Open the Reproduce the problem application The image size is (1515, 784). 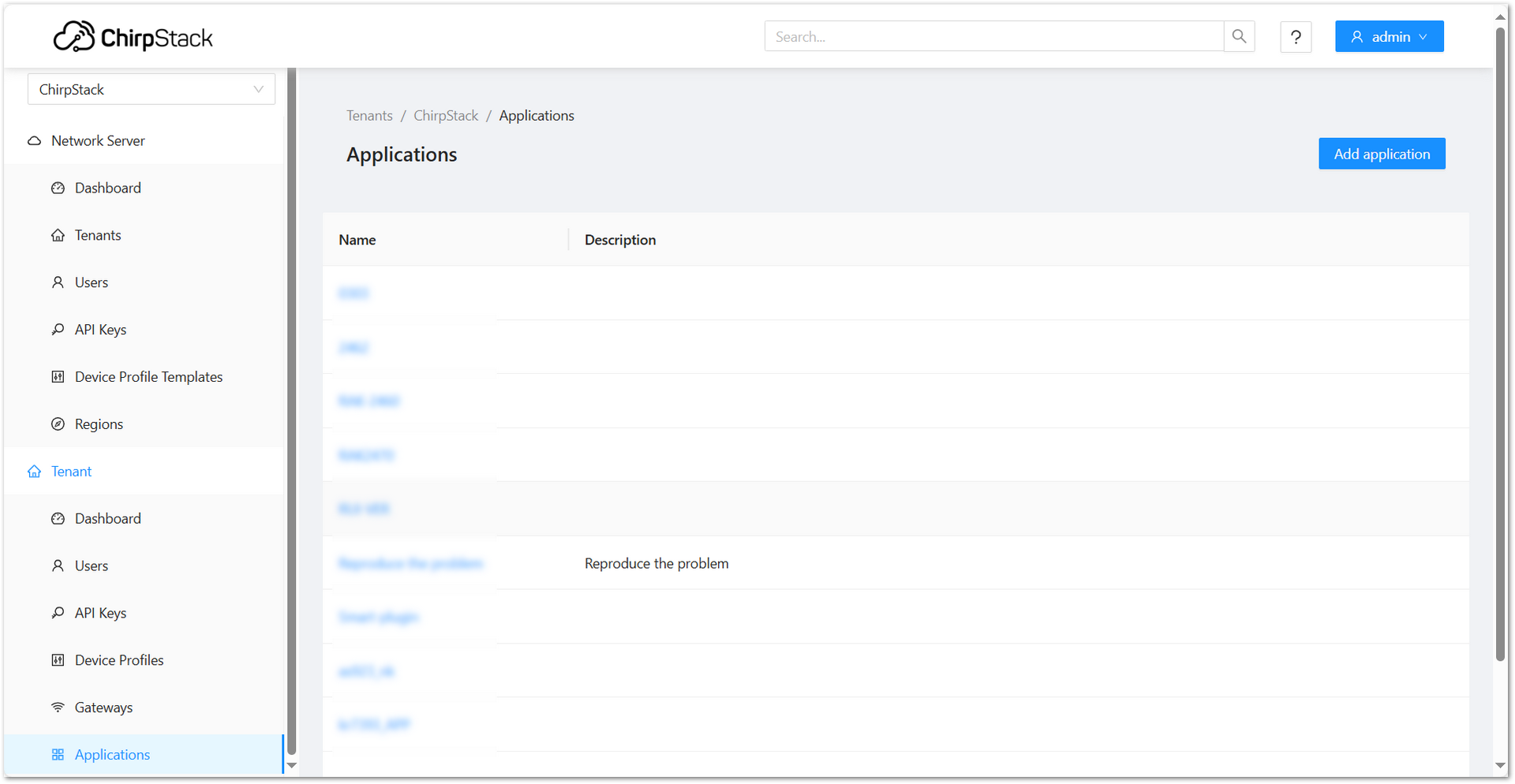pyautogui.click(x=410, y=563)
